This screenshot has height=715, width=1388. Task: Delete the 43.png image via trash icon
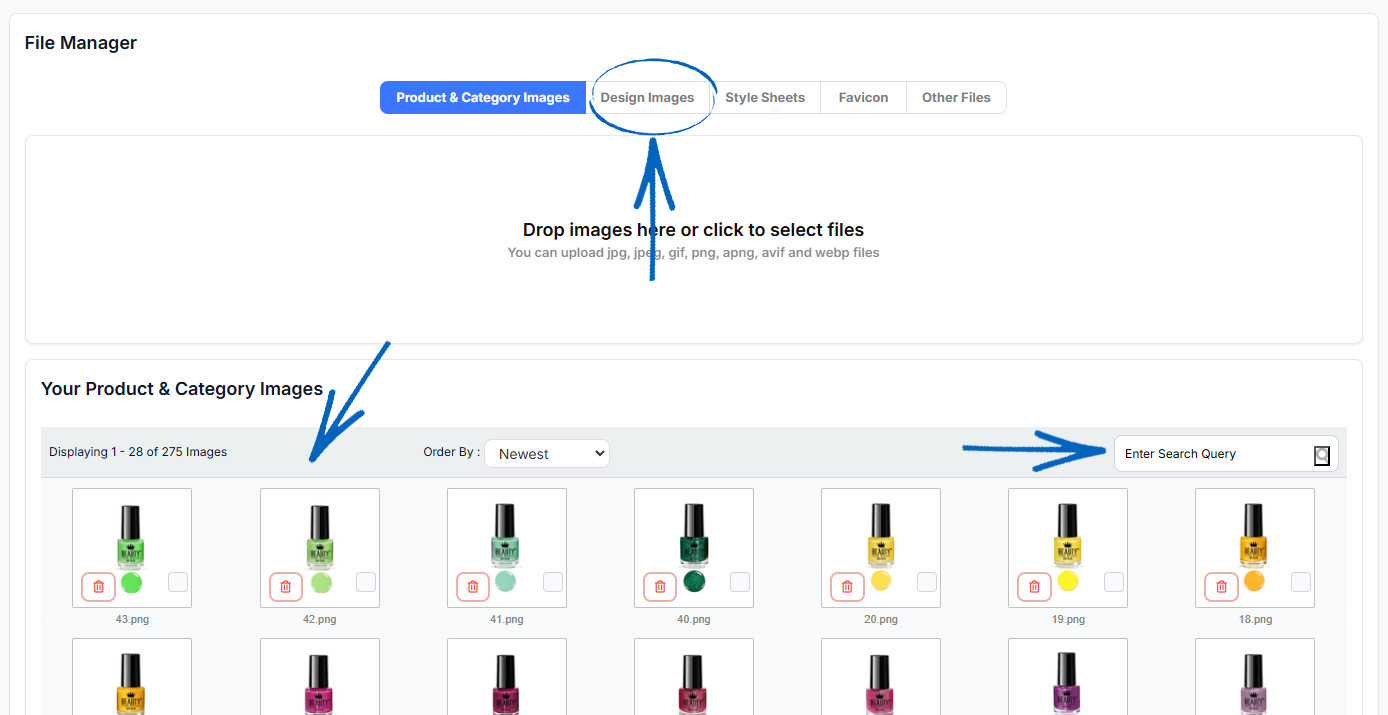98,587
